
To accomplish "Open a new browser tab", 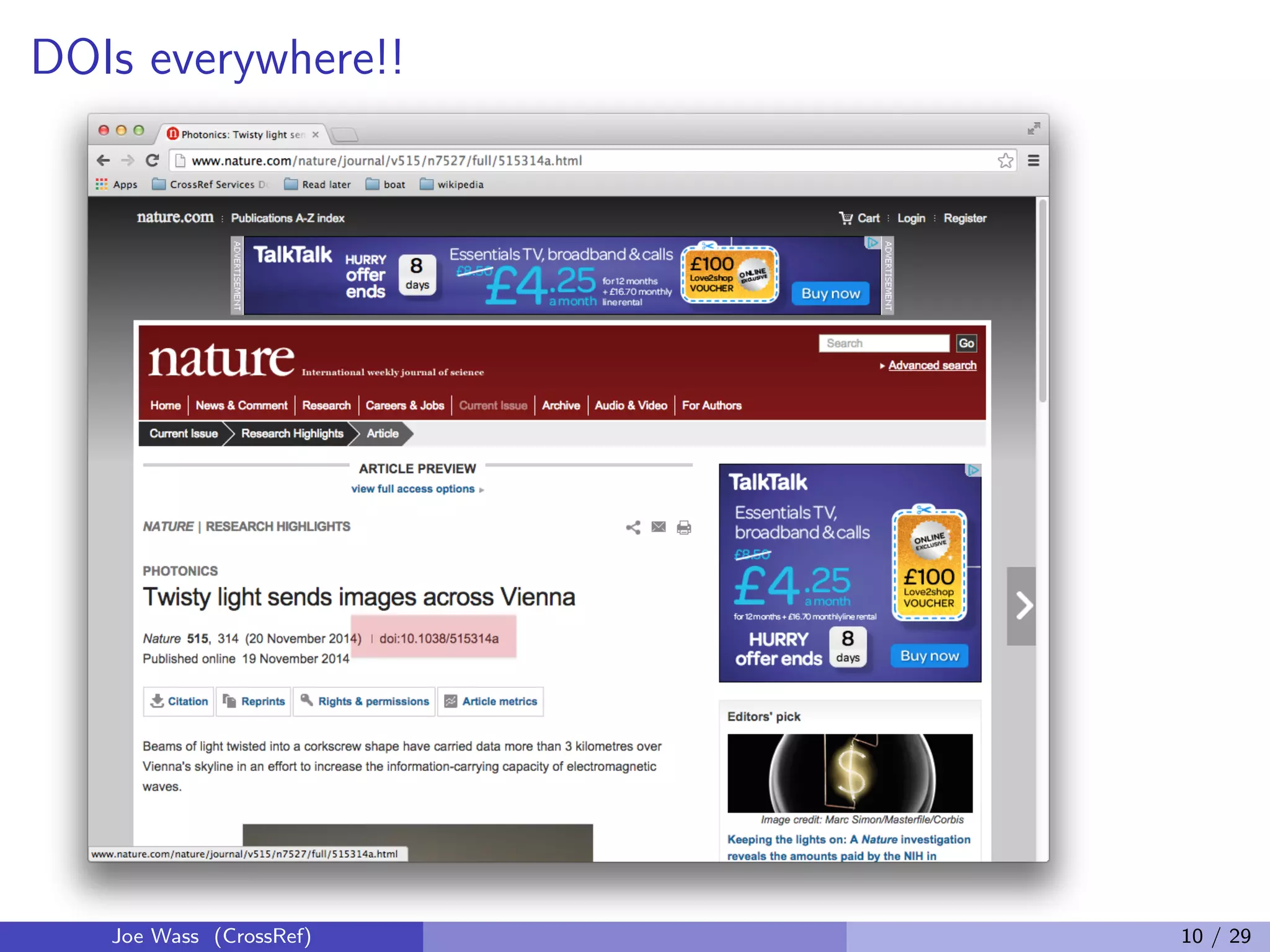I will pos(344,134).
